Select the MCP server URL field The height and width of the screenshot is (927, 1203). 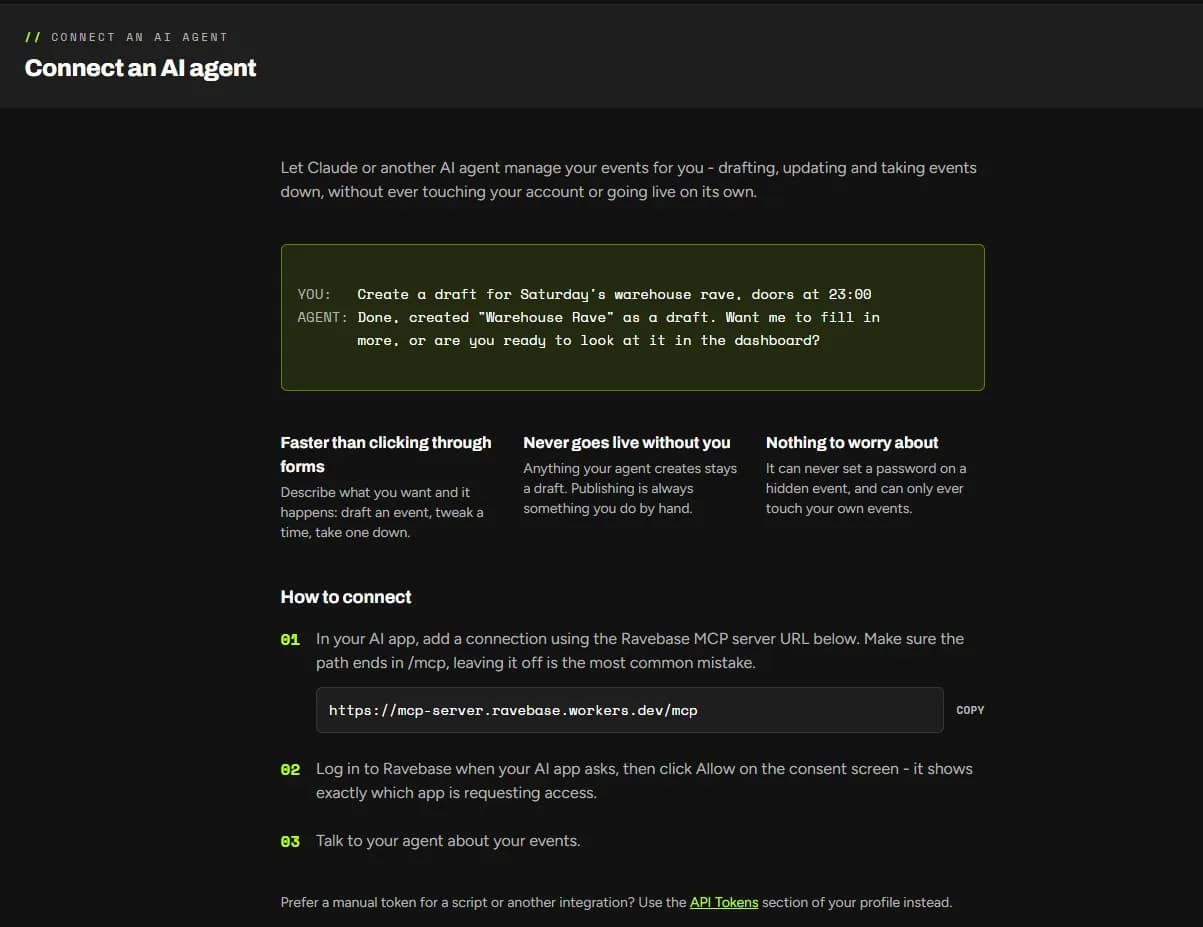tap(629, 710)
